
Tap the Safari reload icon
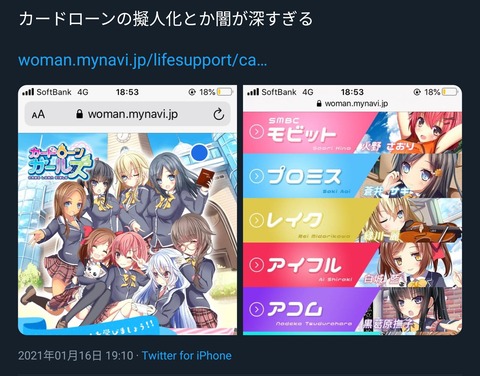tap(218, 114)
